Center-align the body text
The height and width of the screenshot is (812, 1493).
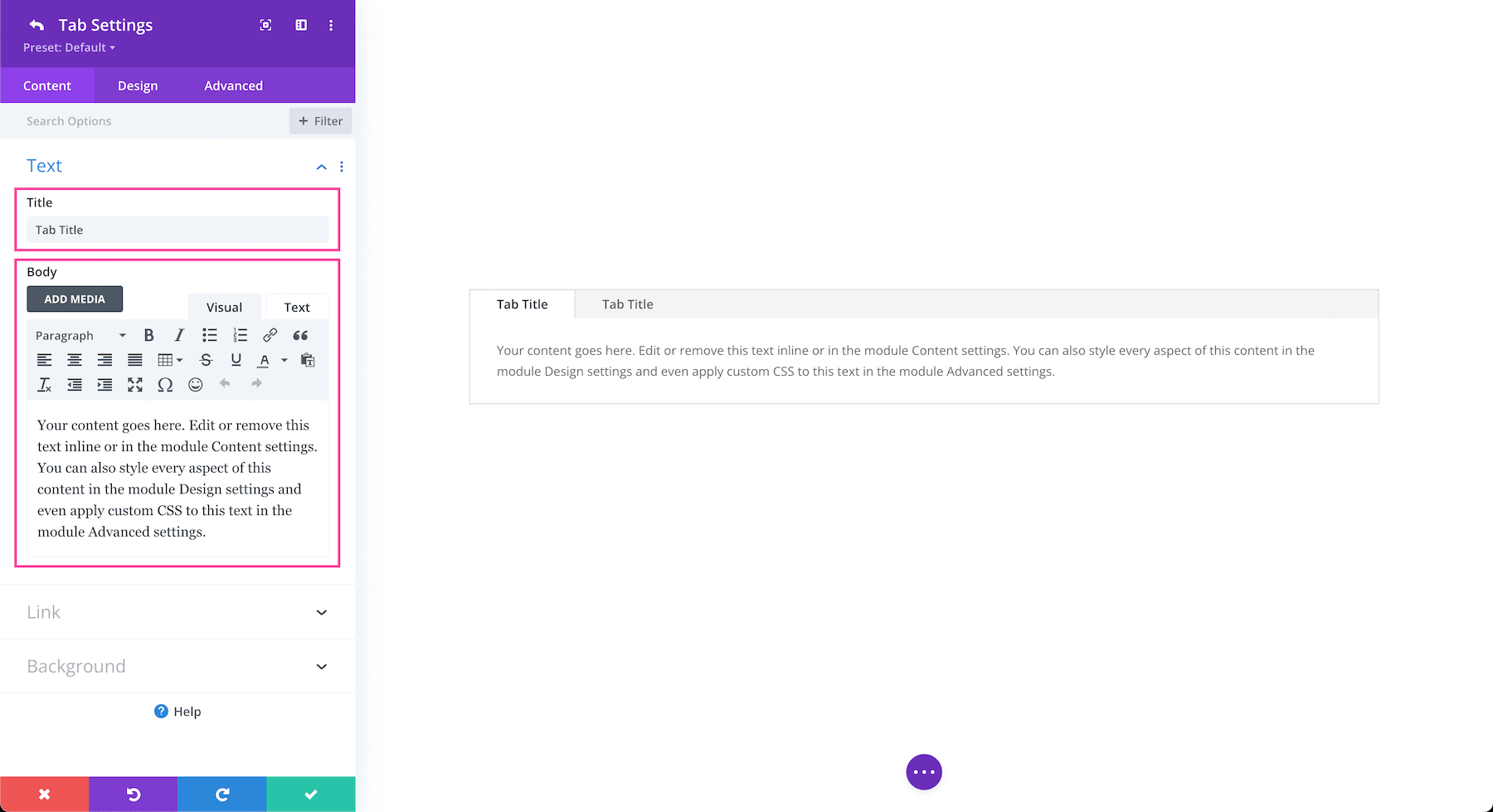75,360
